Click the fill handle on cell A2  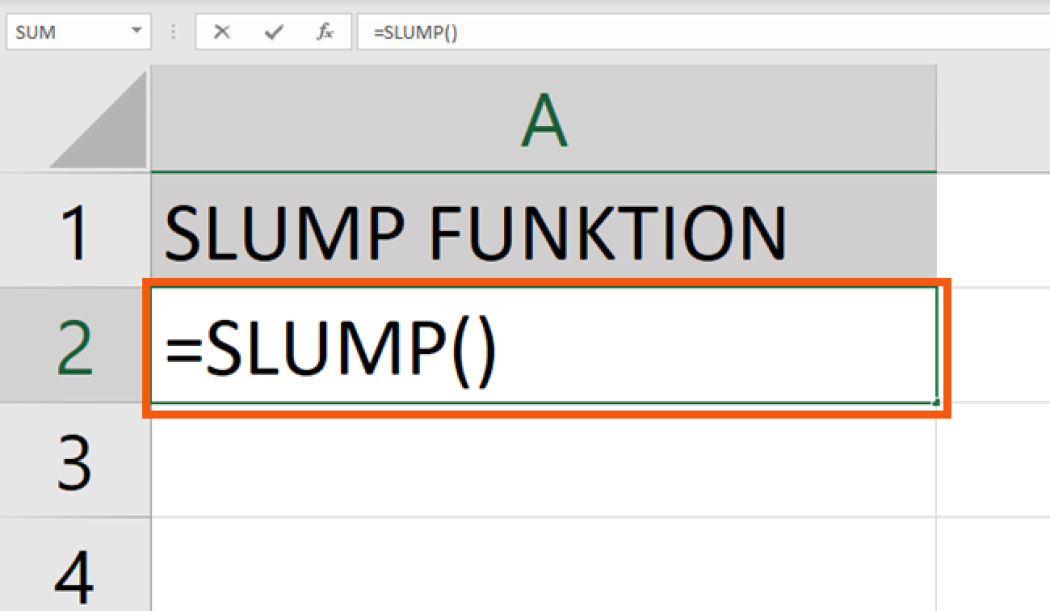click(x=935, y=403)
